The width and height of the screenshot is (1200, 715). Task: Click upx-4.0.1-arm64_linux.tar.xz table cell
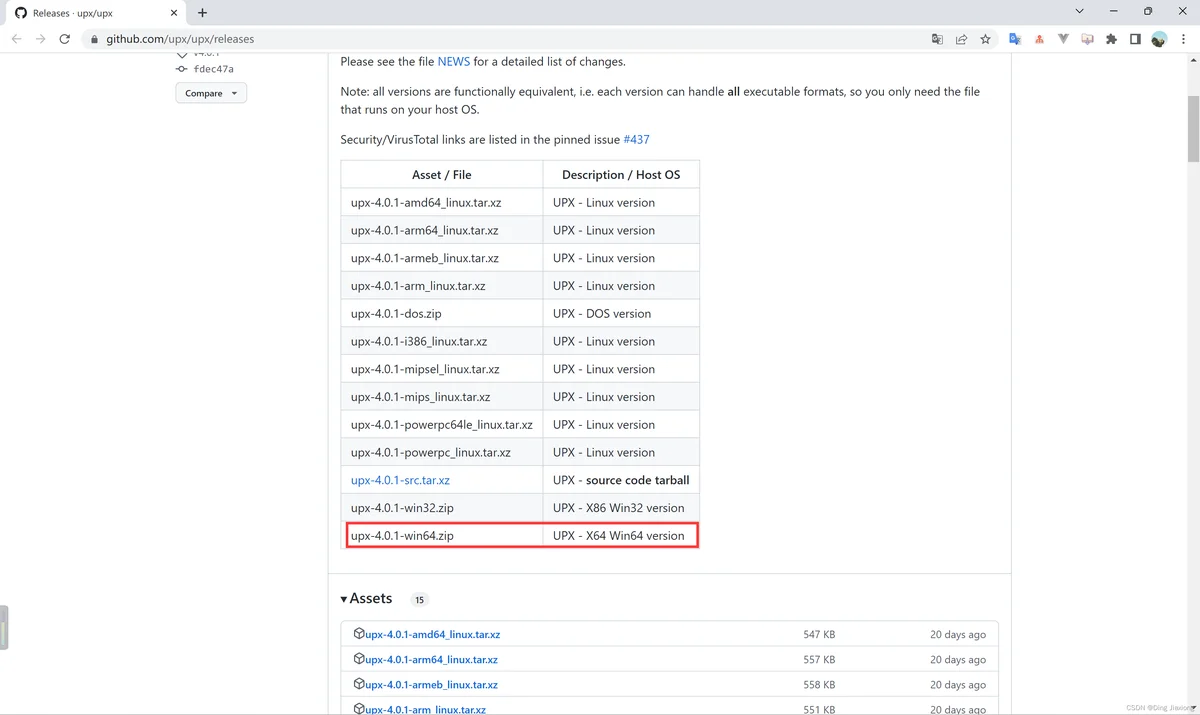442,230
